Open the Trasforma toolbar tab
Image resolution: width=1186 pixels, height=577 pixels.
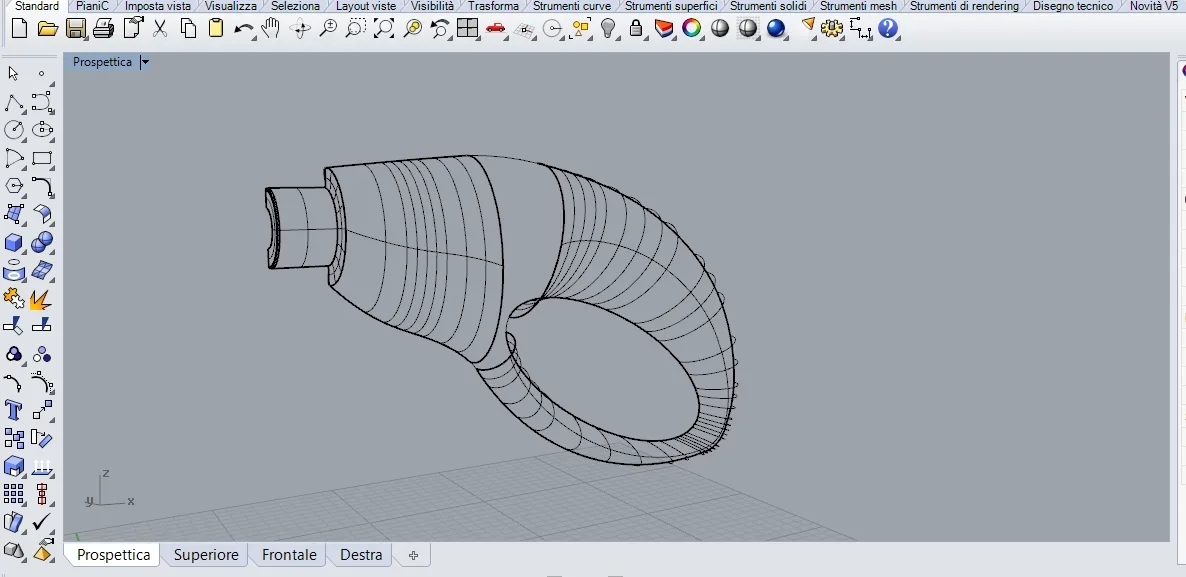(x=493, y=6)
